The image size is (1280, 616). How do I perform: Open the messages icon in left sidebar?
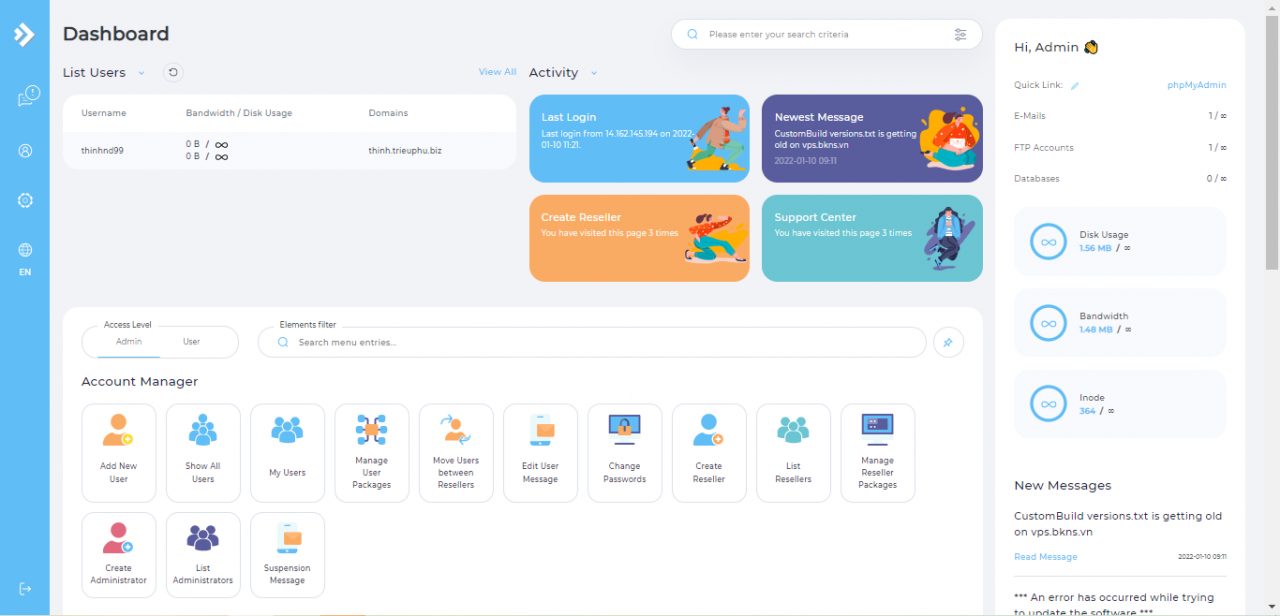click(x=26, y=97)
